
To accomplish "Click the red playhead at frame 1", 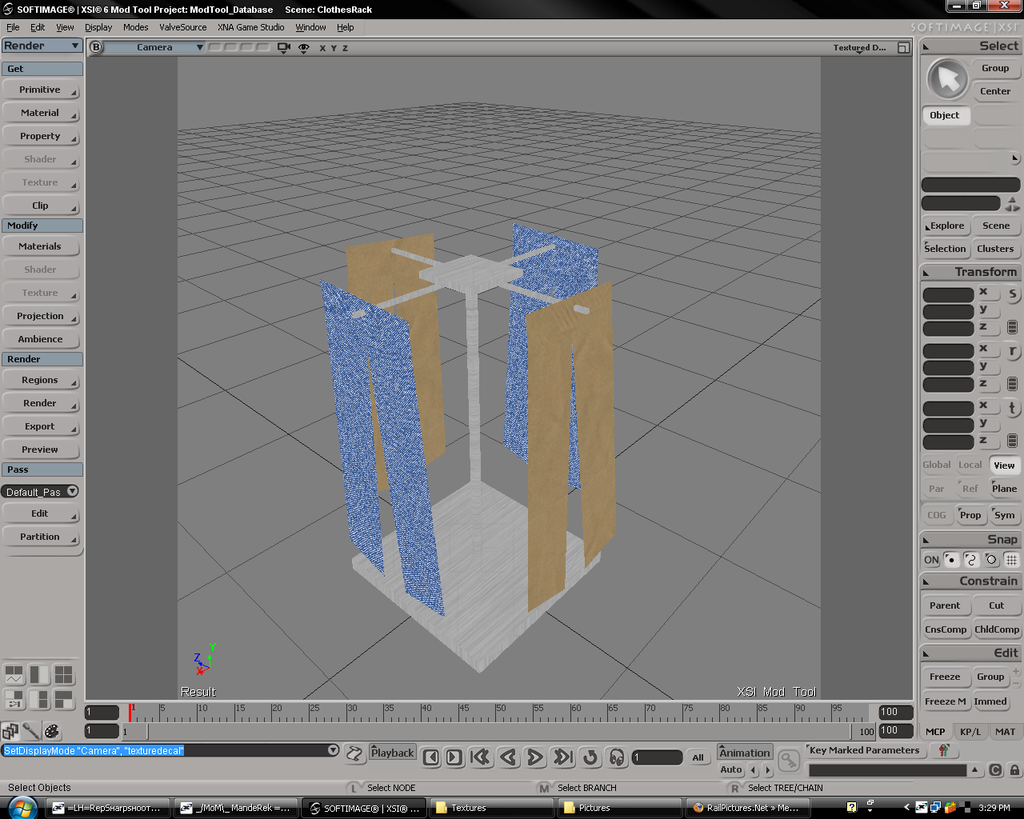I will [x=131, y=711].
